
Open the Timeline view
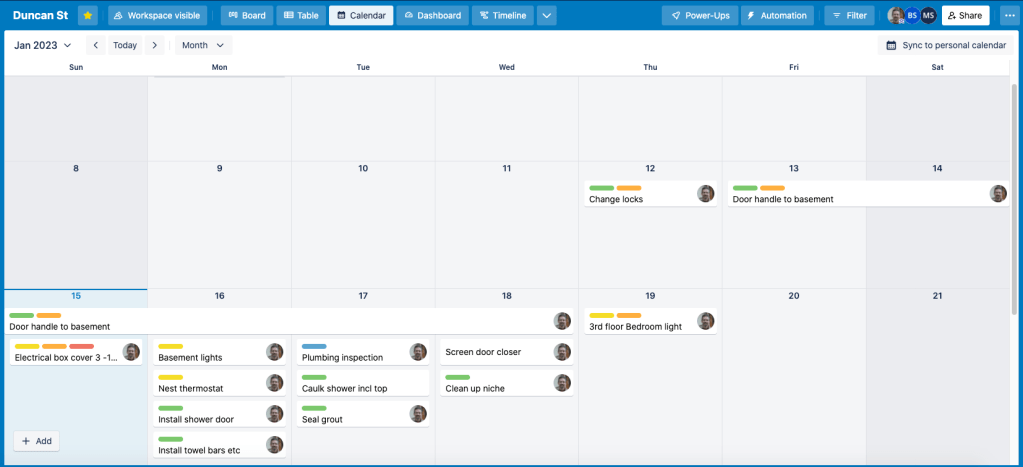pyautogui.click(x=502, y=16)
